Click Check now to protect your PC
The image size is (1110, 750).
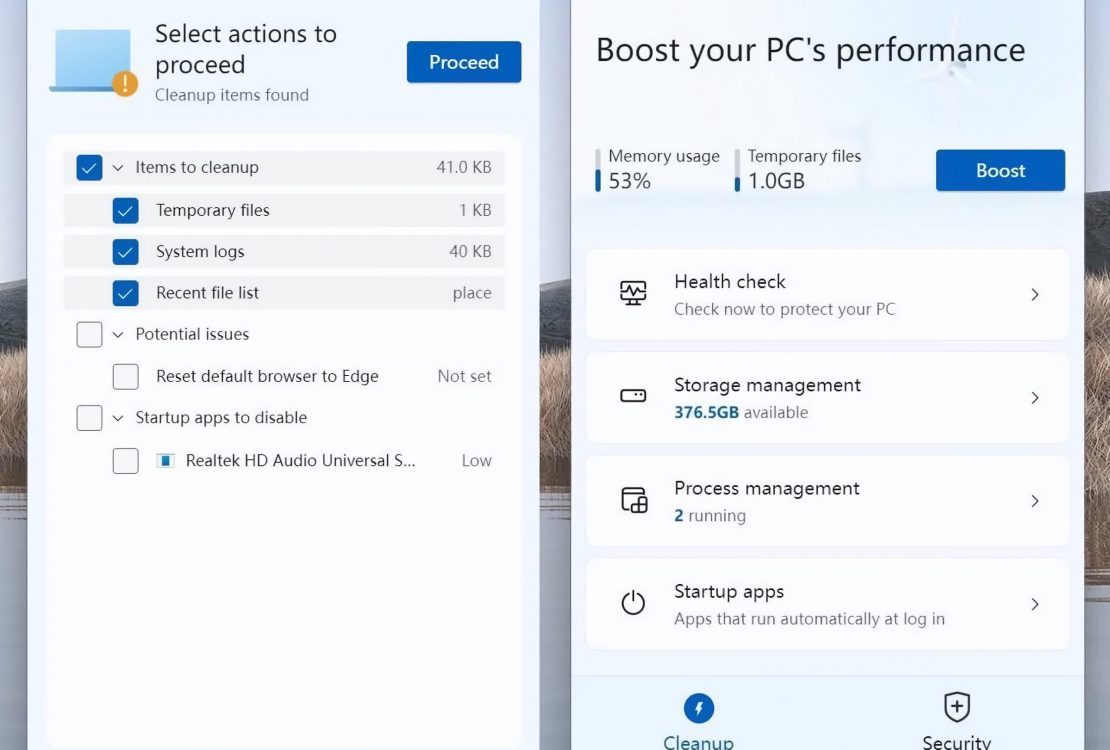pos(784,309)
